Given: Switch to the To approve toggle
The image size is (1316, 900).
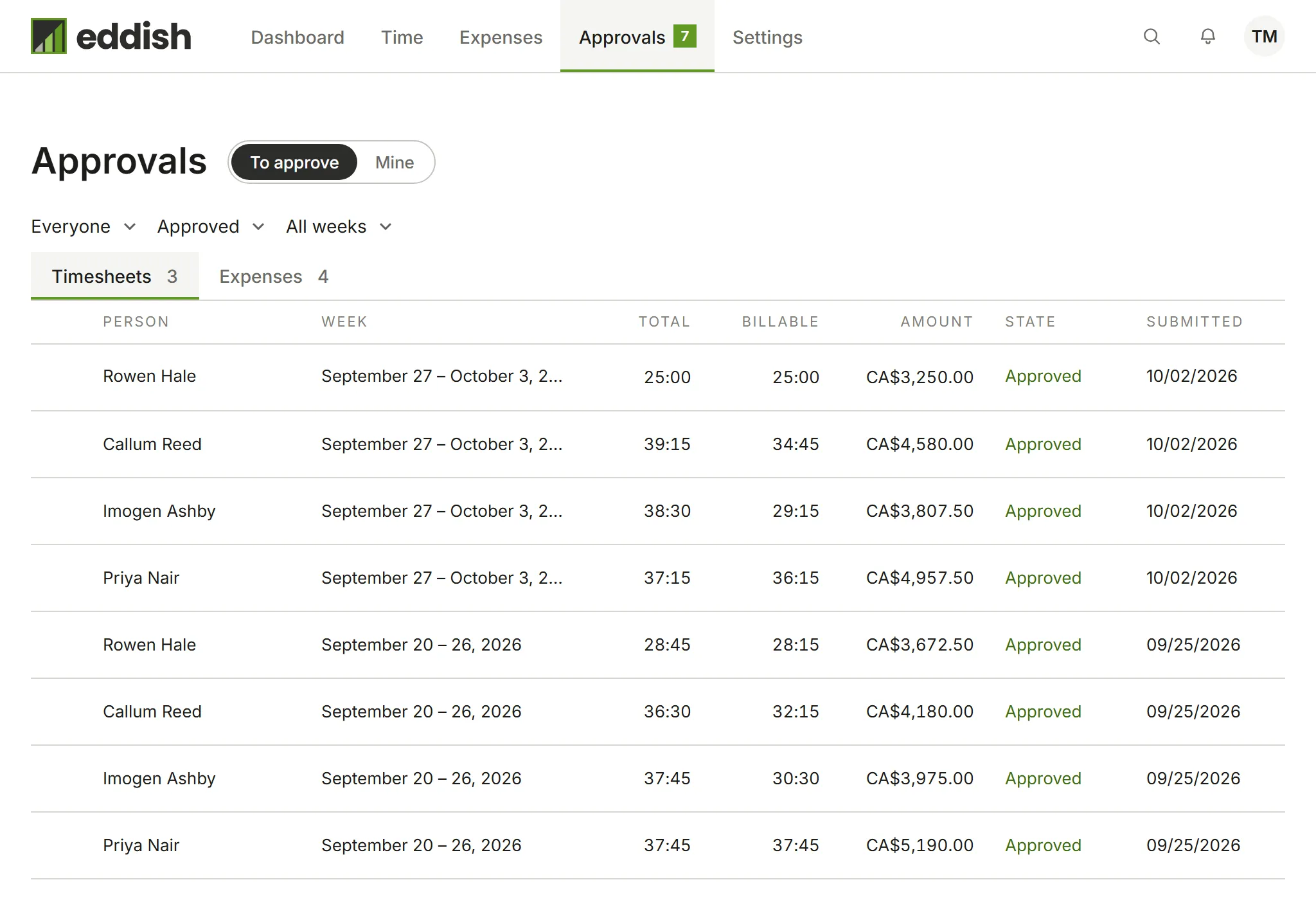Looking at the screenshot, I should (x=294, y=162).
